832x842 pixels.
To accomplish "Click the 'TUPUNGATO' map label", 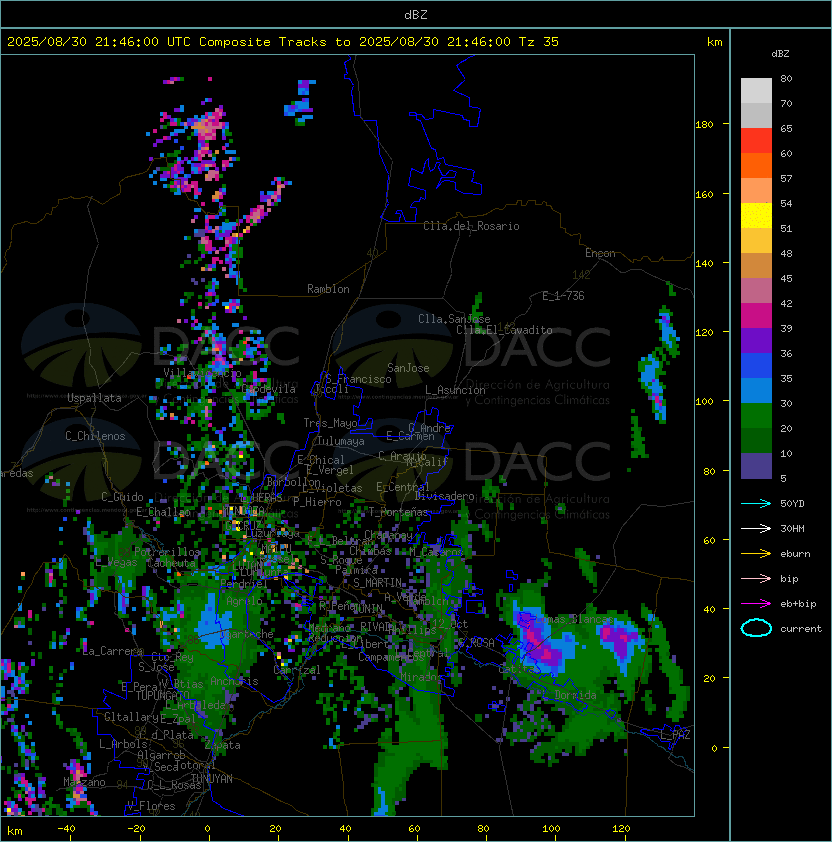I will [163, 695].
